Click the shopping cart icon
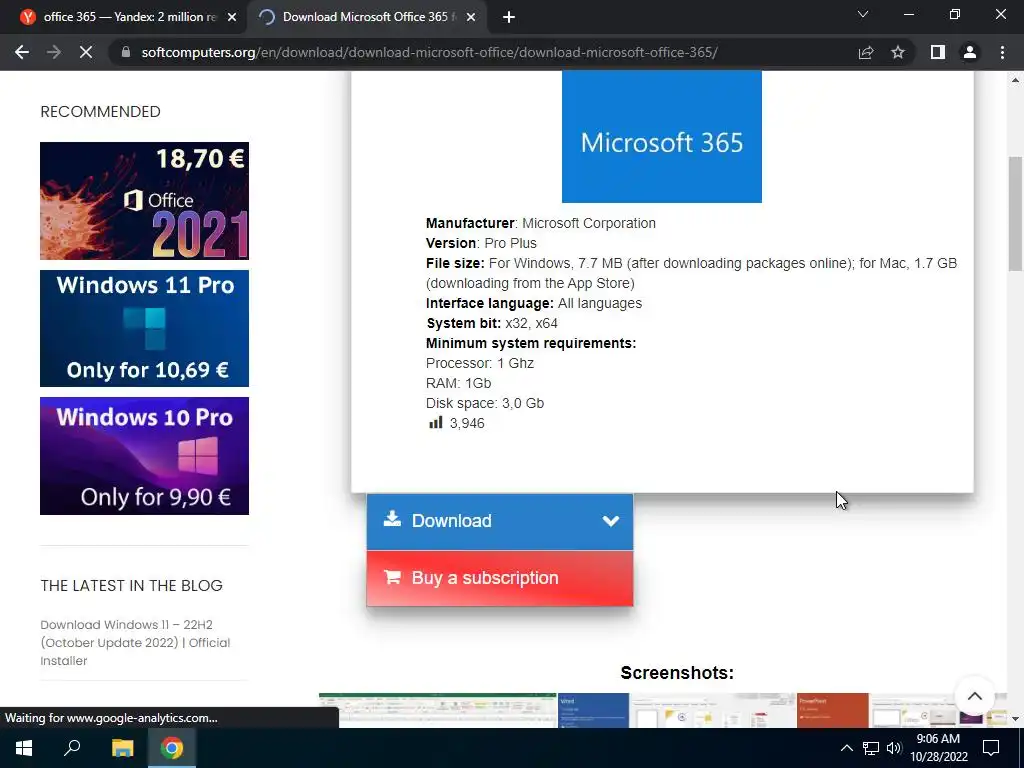This screenshot has height=768, width=1024. click(x=392, y=577)
